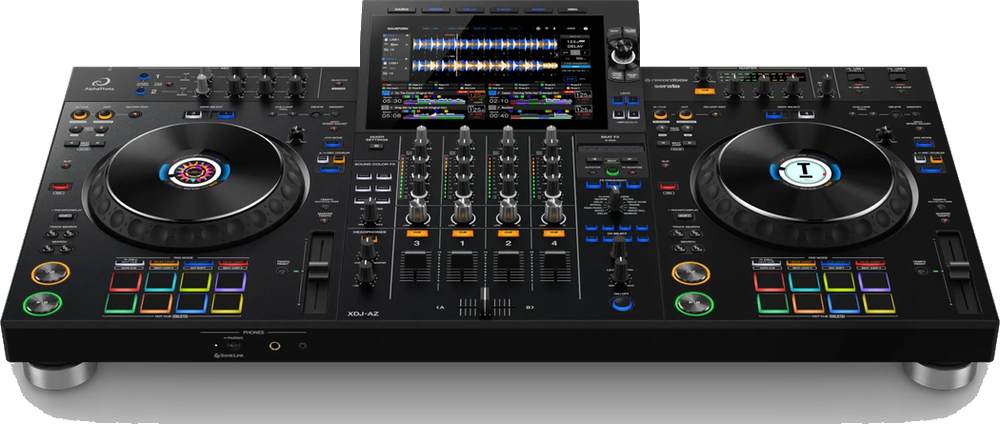Hit the left deck green PLAY/PAUSE button
Image resolution: width=1000 pixels, height=424 pixels.
click(x=43, y=303)
